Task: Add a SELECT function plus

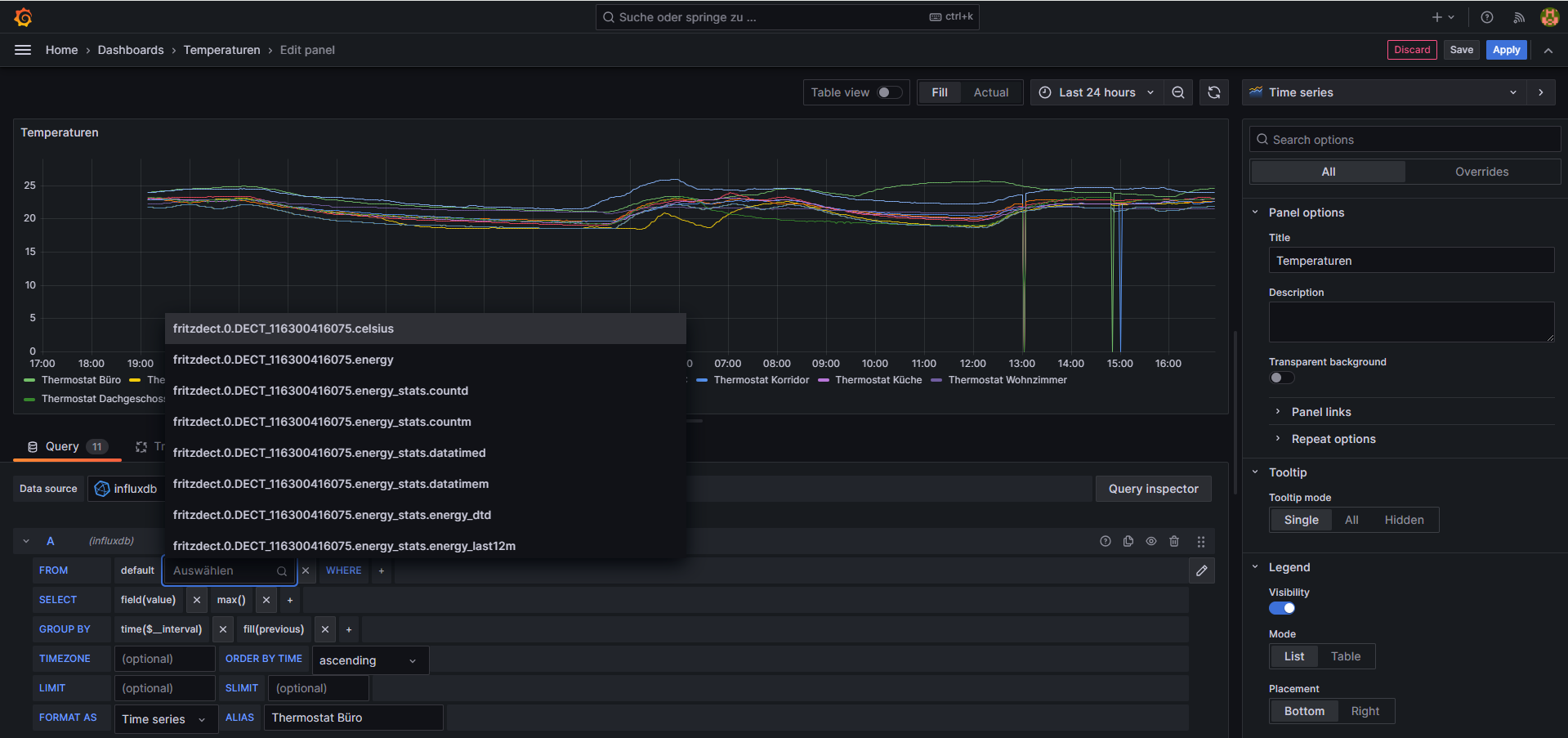Action: tap(290, 600)
